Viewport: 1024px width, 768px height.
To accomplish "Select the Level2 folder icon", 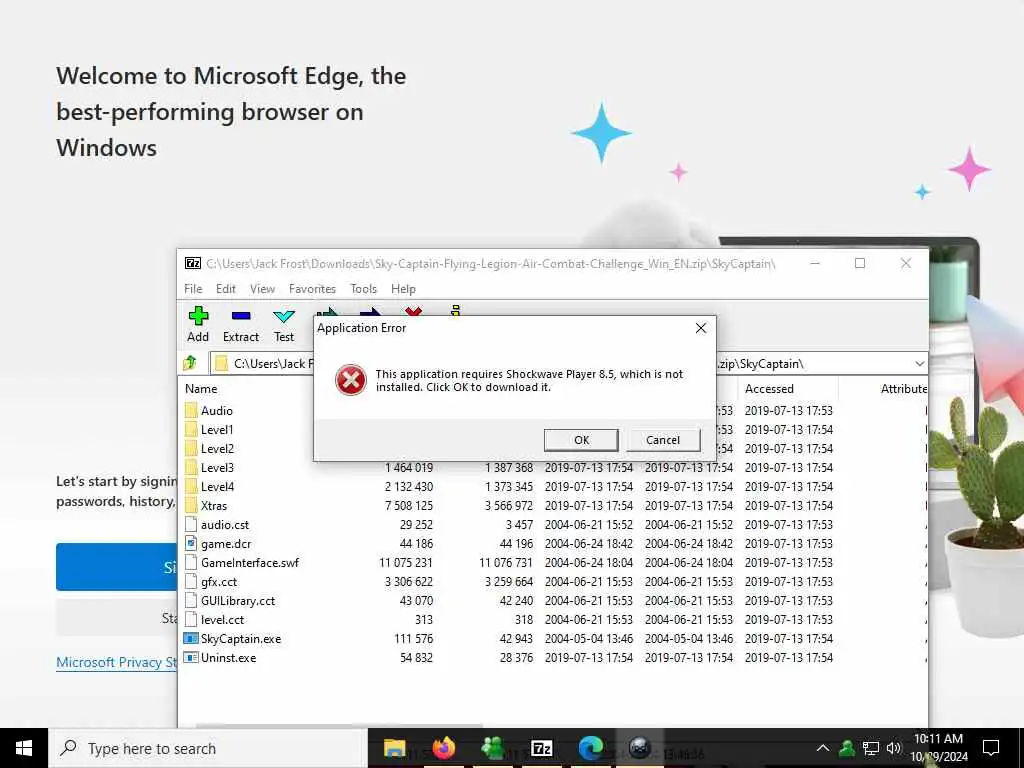I will click(191, 448).
